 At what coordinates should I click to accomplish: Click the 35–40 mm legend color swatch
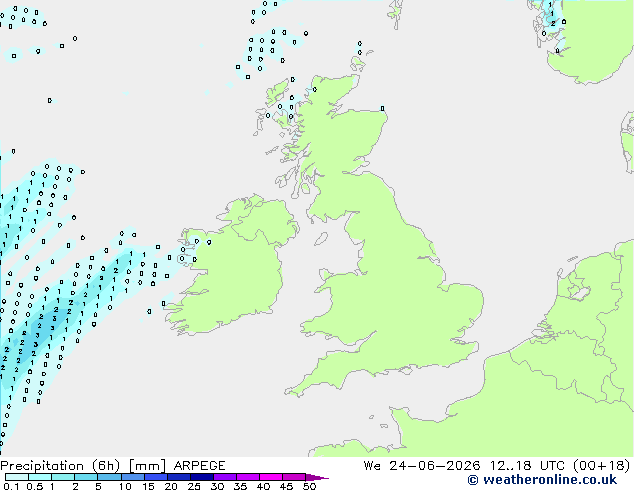coord(247,477)
